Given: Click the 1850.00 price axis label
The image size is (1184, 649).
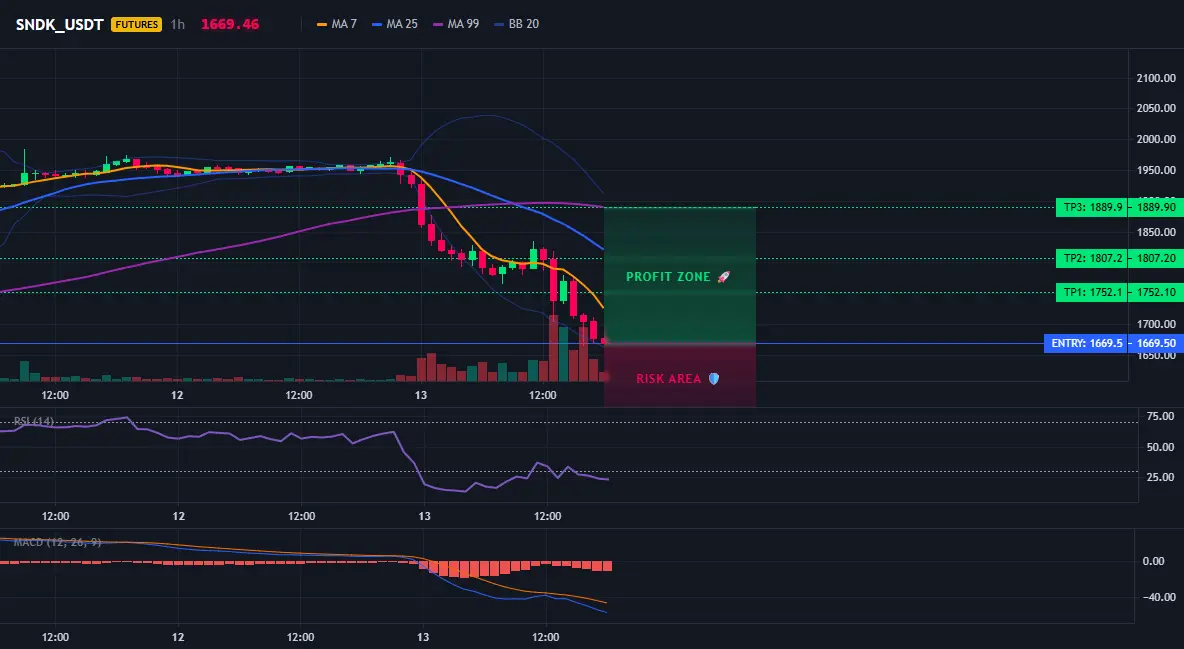Looking at the screenshot, I should point(1156,233).
